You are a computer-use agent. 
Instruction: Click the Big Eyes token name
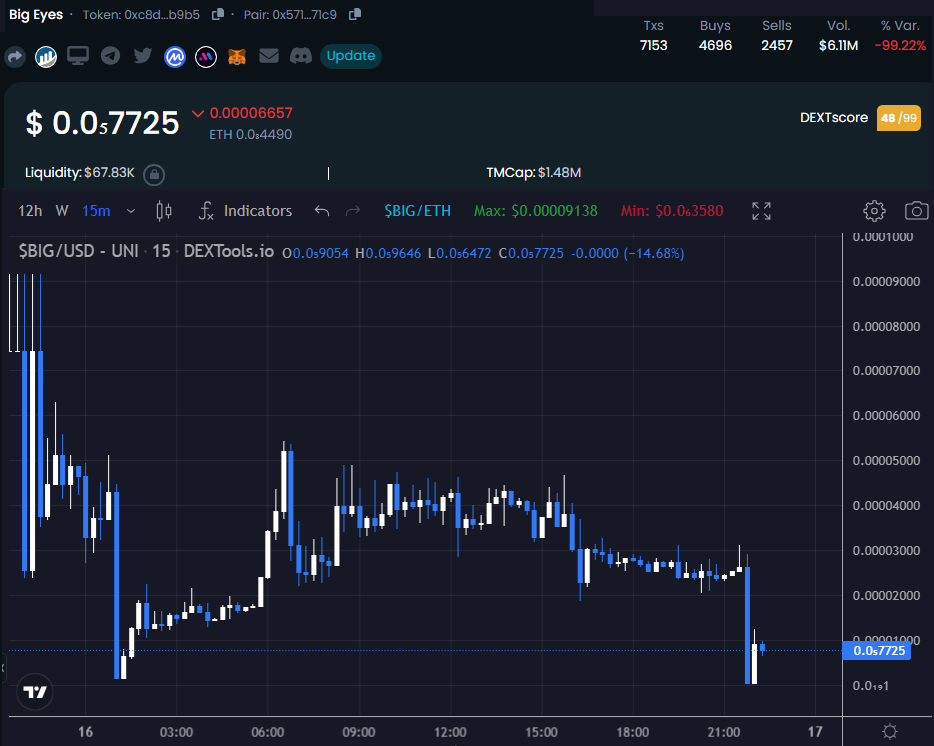[36, 14]
